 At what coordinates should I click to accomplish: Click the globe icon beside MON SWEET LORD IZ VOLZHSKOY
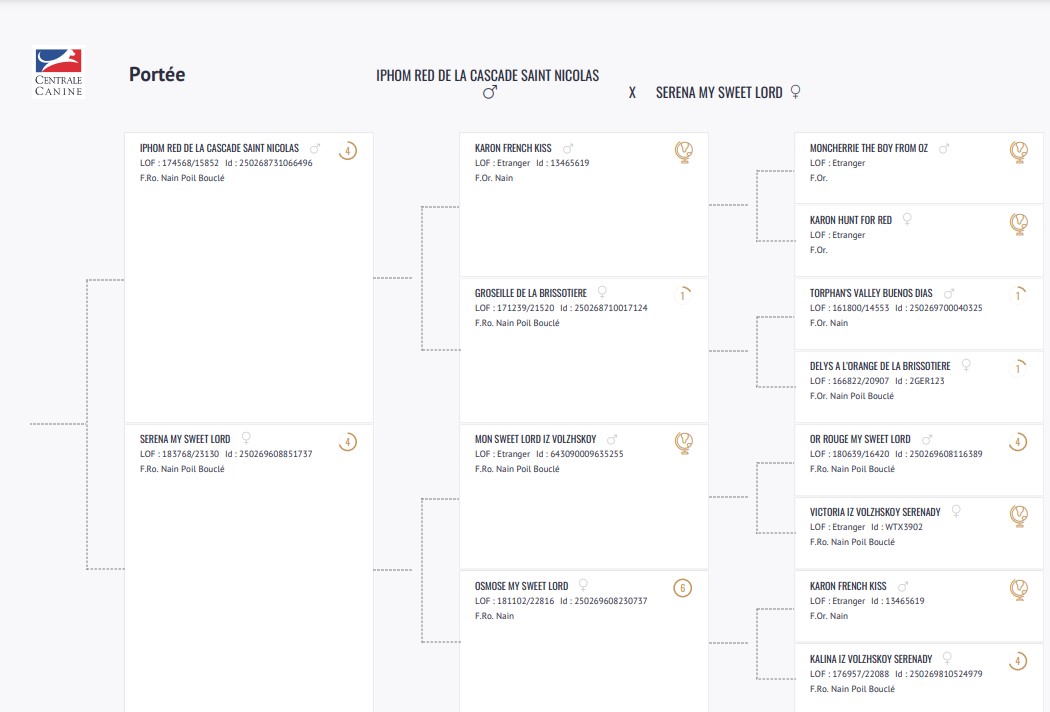pos(684,442)
